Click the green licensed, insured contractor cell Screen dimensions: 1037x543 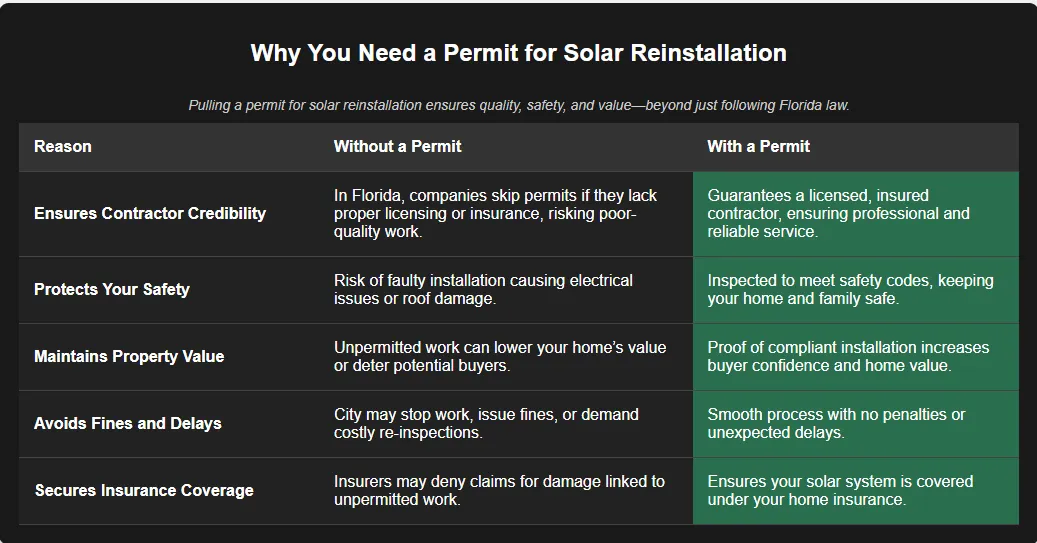click(838, 213)
